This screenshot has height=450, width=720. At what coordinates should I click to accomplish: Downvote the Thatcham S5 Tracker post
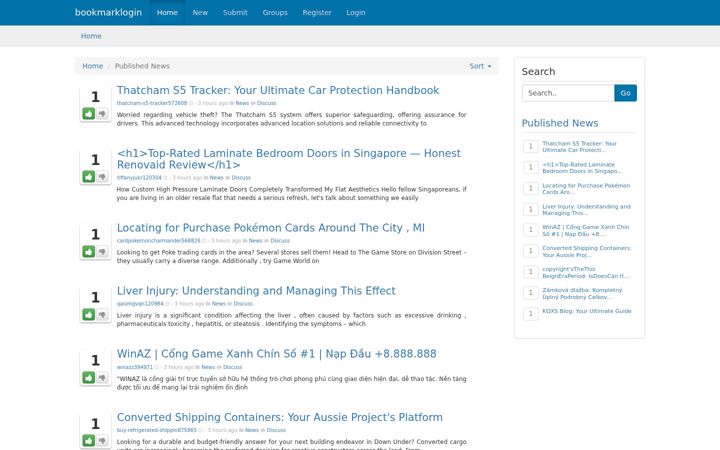(102, 113)
